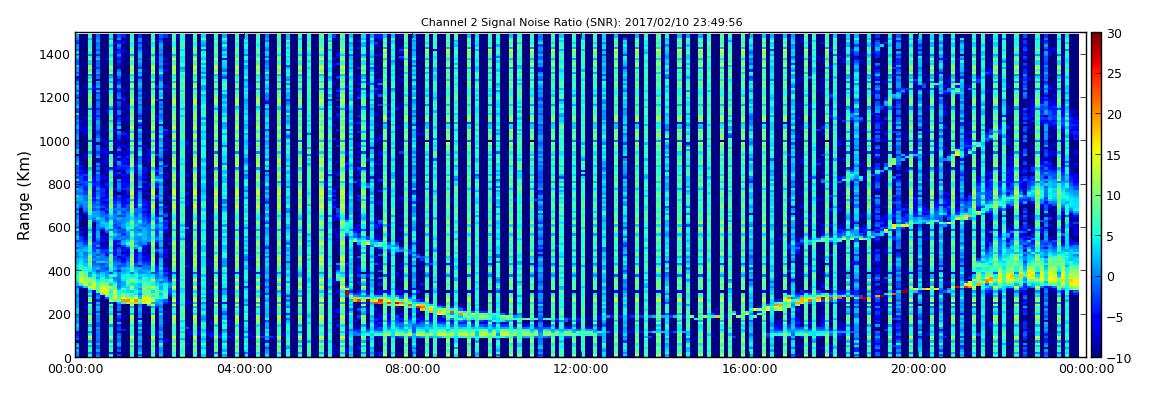This screenshot has height=407, width=1150.
Task: Click the 1200 tick on the range axis
Action: point(55,98)
